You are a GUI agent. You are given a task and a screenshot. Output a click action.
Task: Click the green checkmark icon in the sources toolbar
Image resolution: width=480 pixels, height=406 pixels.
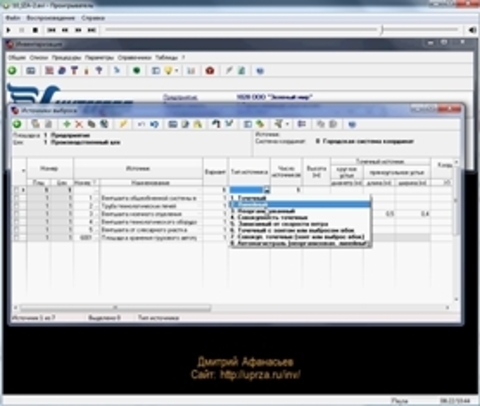[229, 124]
